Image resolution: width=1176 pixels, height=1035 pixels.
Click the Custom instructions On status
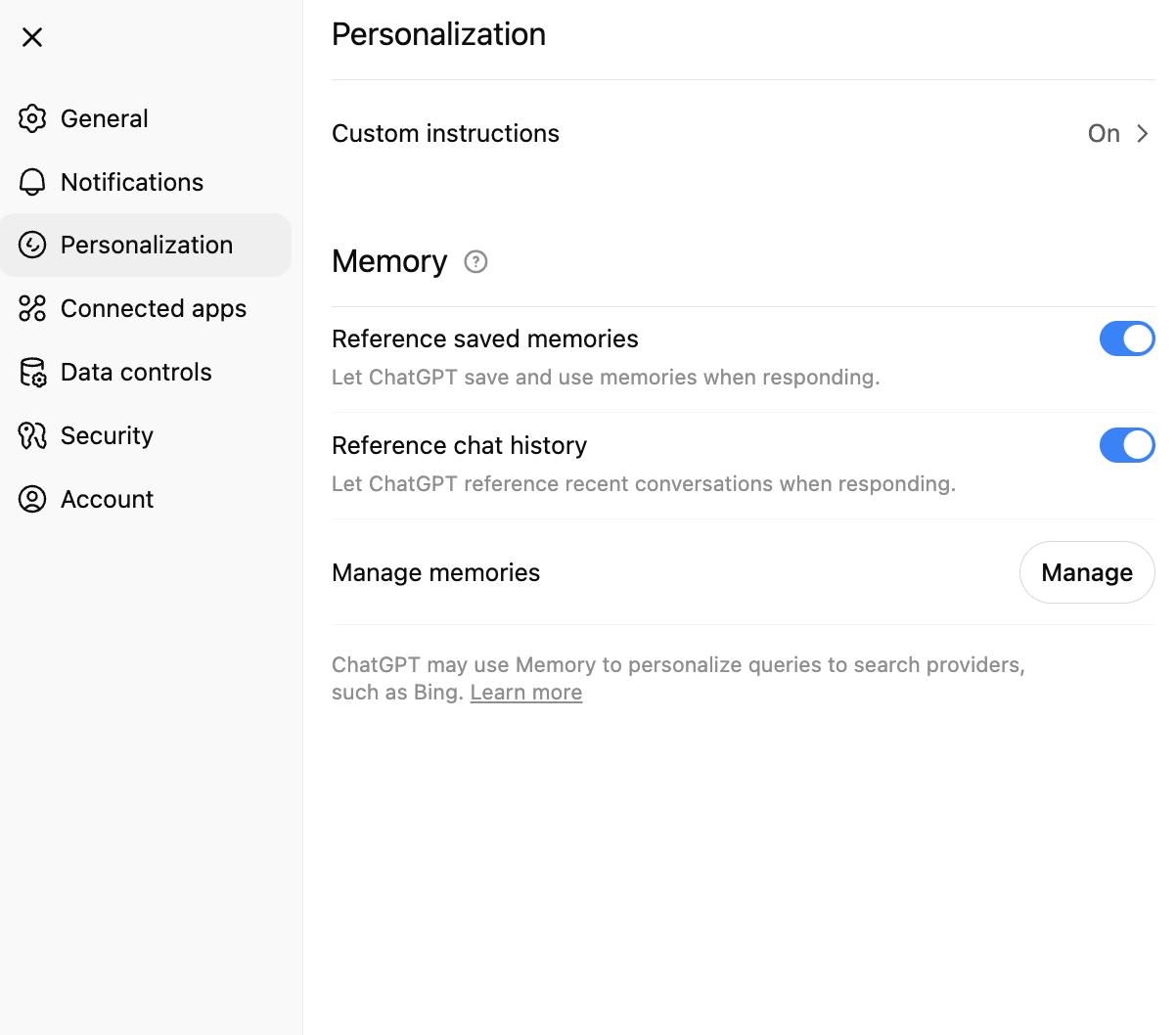pos(1104,134)
